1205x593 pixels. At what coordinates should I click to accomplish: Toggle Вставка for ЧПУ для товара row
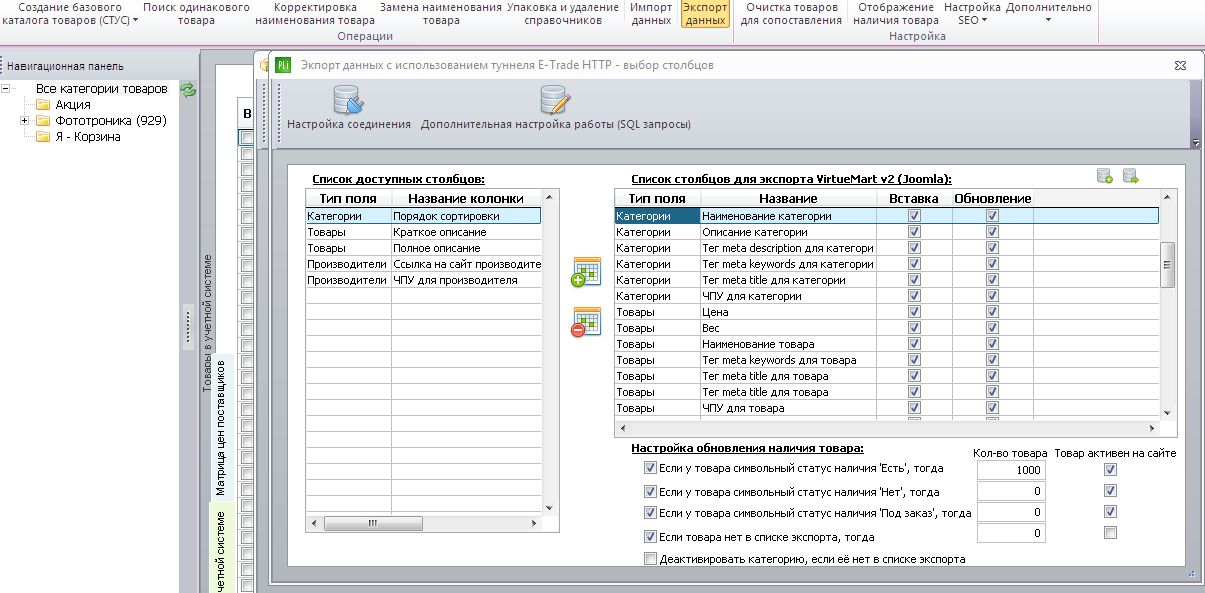tap(912, 408)
